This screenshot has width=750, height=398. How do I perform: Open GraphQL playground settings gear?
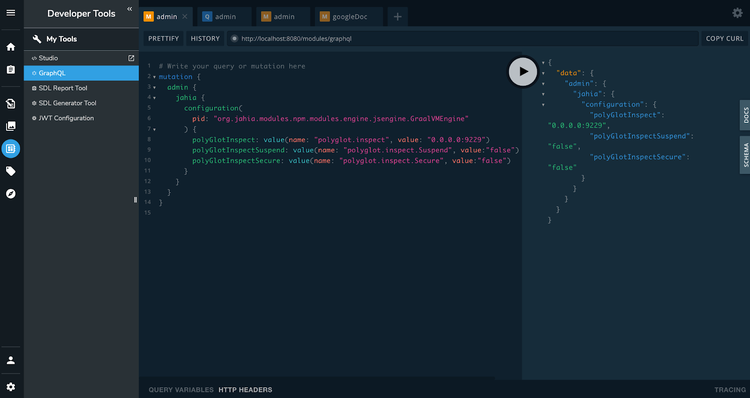tap(737, 13)
